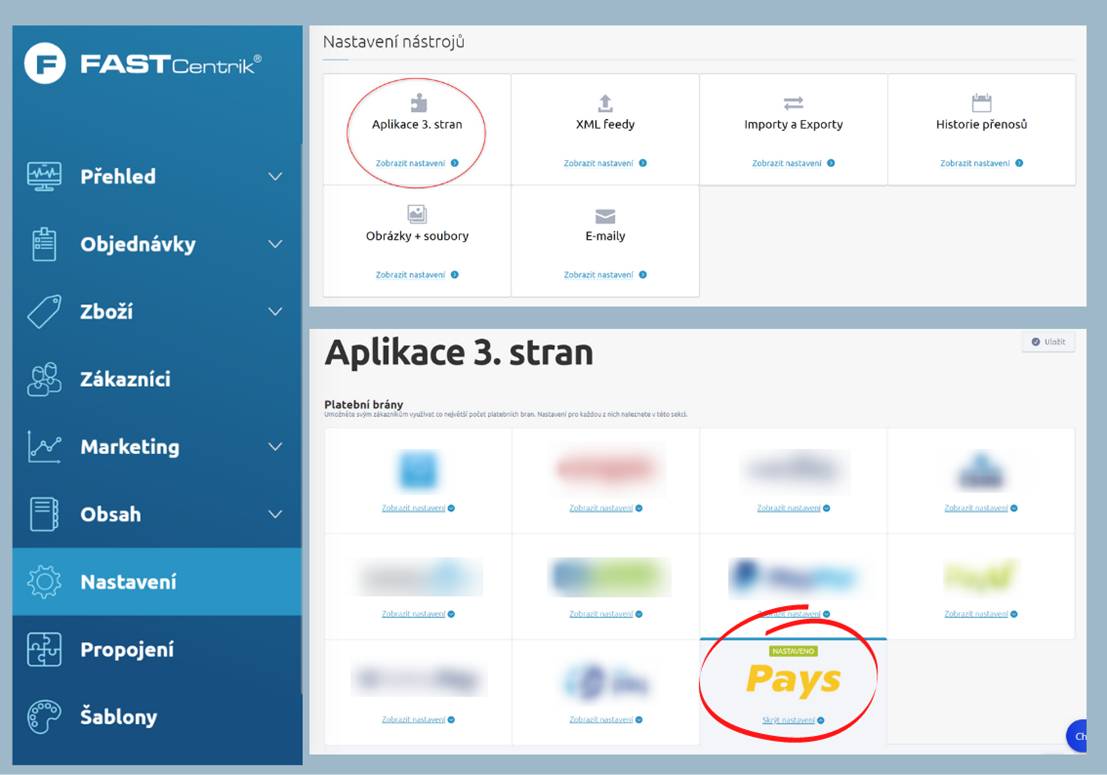Click the E-maily envelope icon
The width and height of the screenshot is (1107, 775).
[605, 216]
